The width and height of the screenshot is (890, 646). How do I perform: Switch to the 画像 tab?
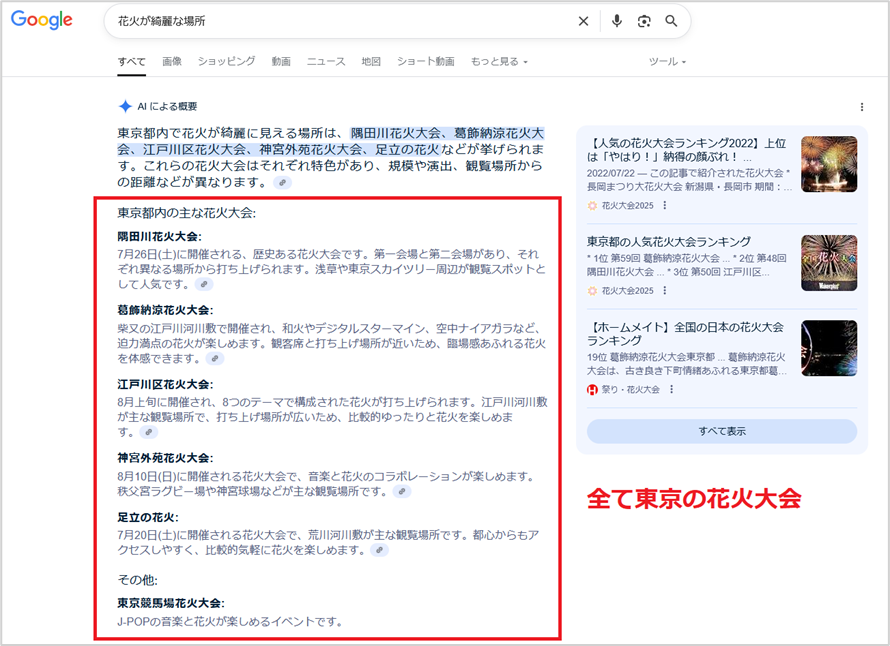click(172, 61)
